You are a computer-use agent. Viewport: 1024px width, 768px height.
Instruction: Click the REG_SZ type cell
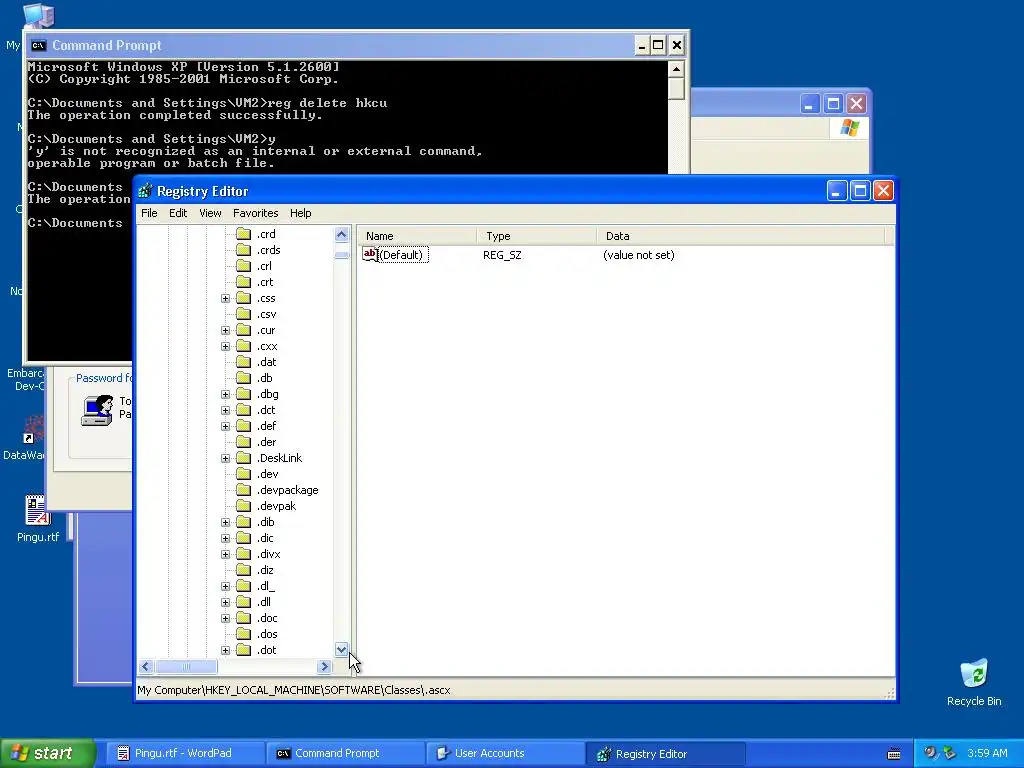tap(502, 255)
